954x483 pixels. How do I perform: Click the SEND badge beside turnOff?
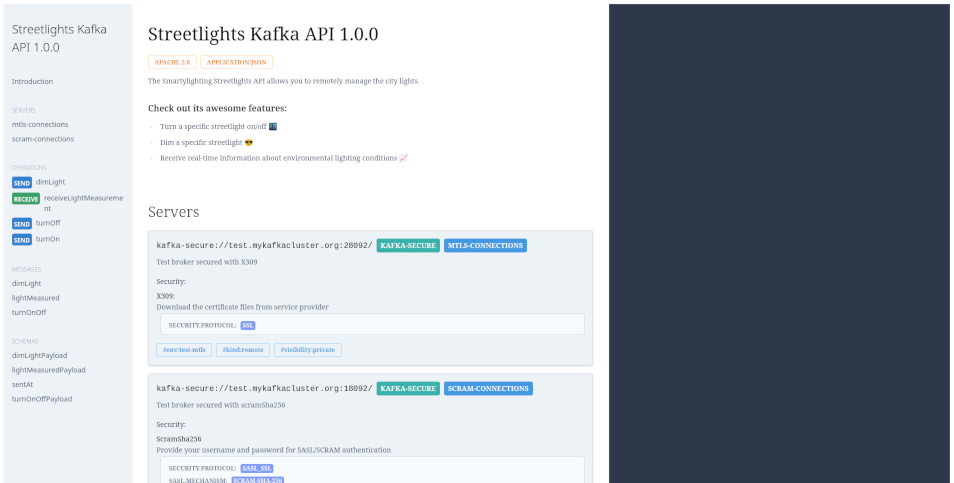(22, 224)
